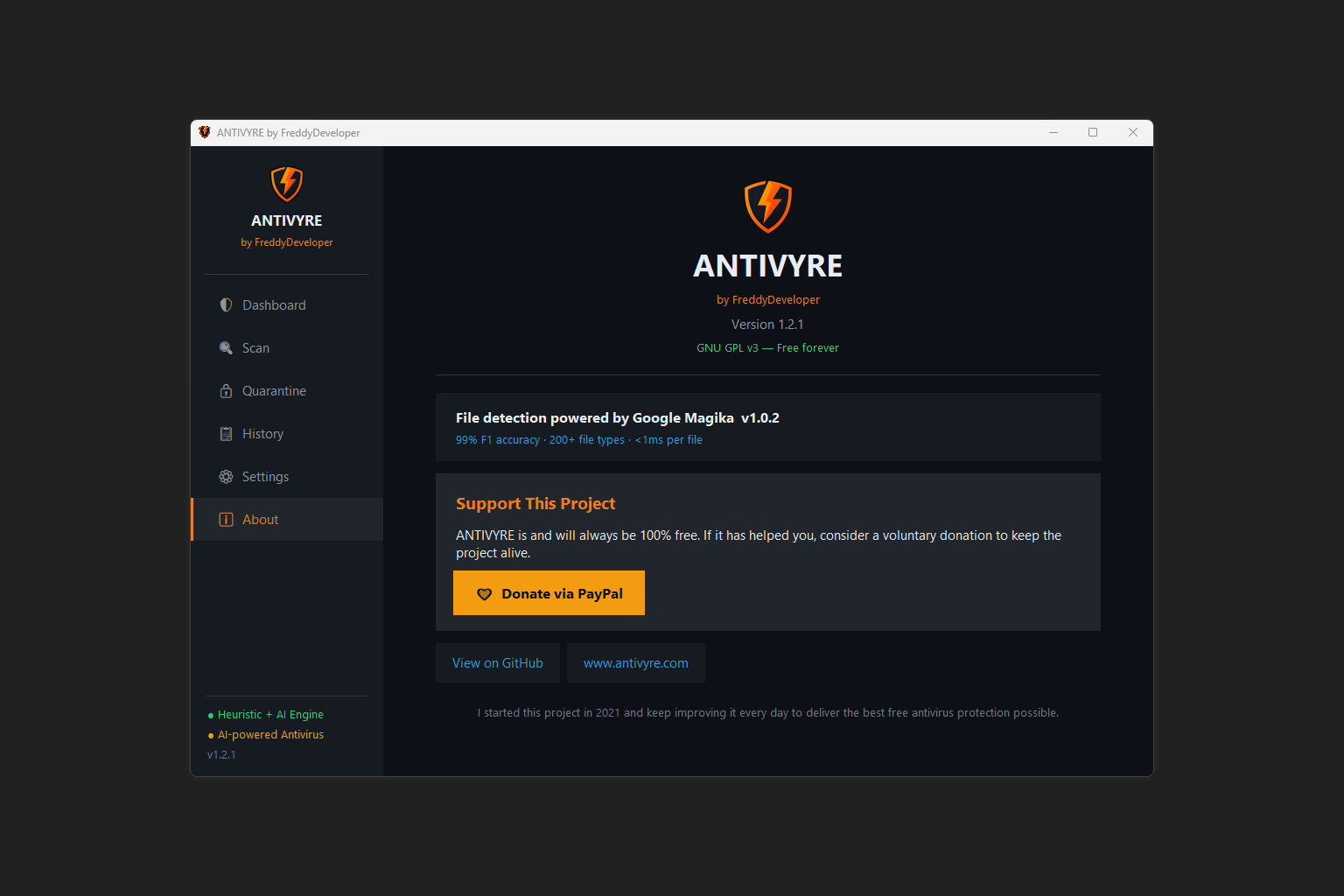
Task: Select the Dashboard shield icon
Action: 227,304
